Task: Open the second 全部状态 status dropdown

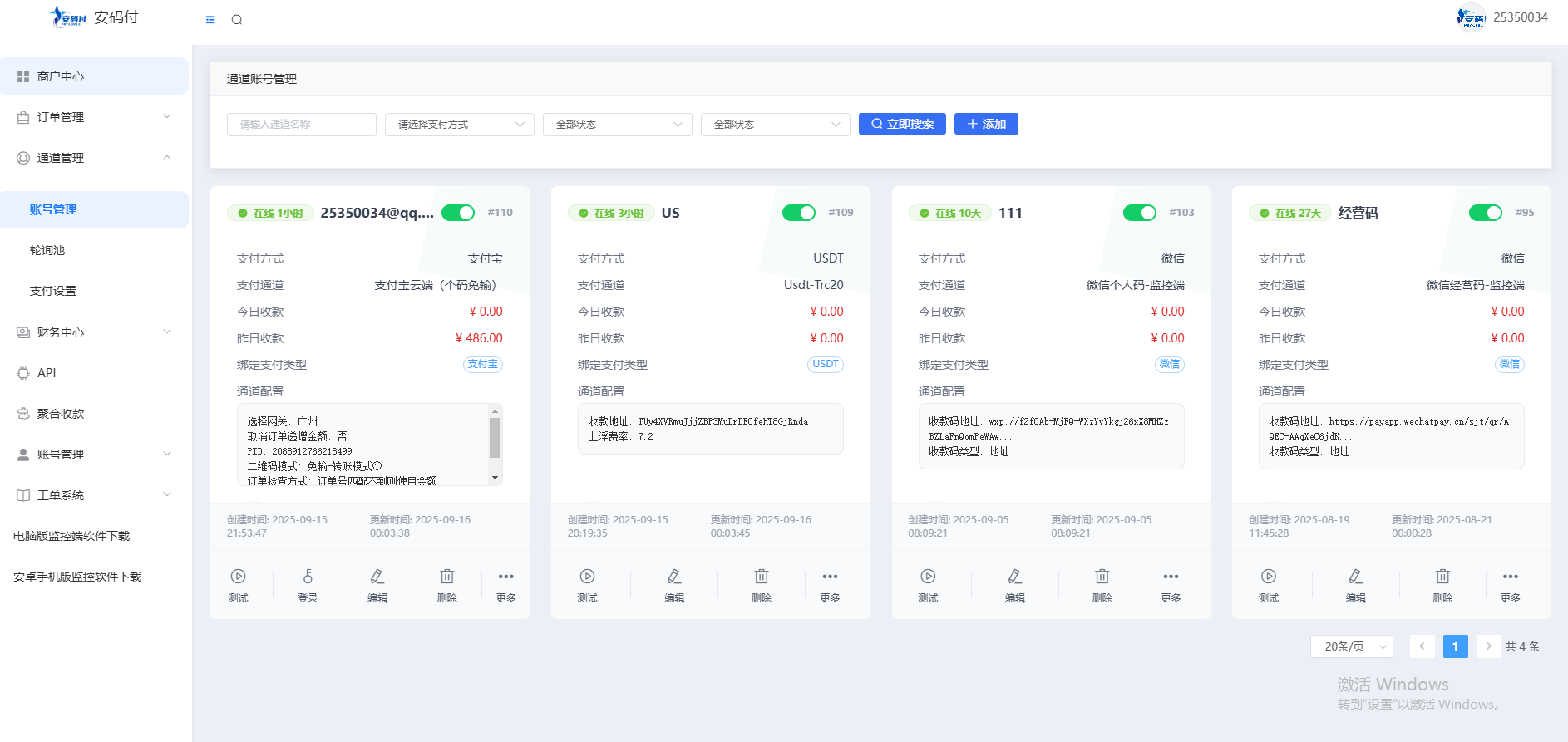Action: pos(776,125)
